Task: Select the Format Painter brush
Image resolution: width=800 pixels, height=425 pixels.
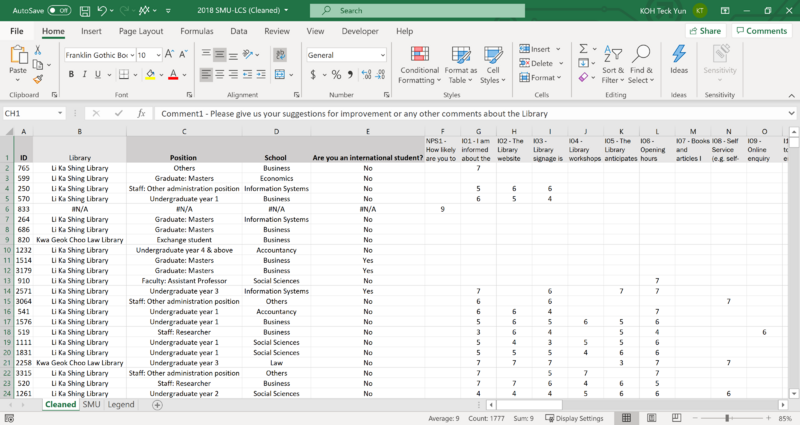Action: (x=38, y=79)
